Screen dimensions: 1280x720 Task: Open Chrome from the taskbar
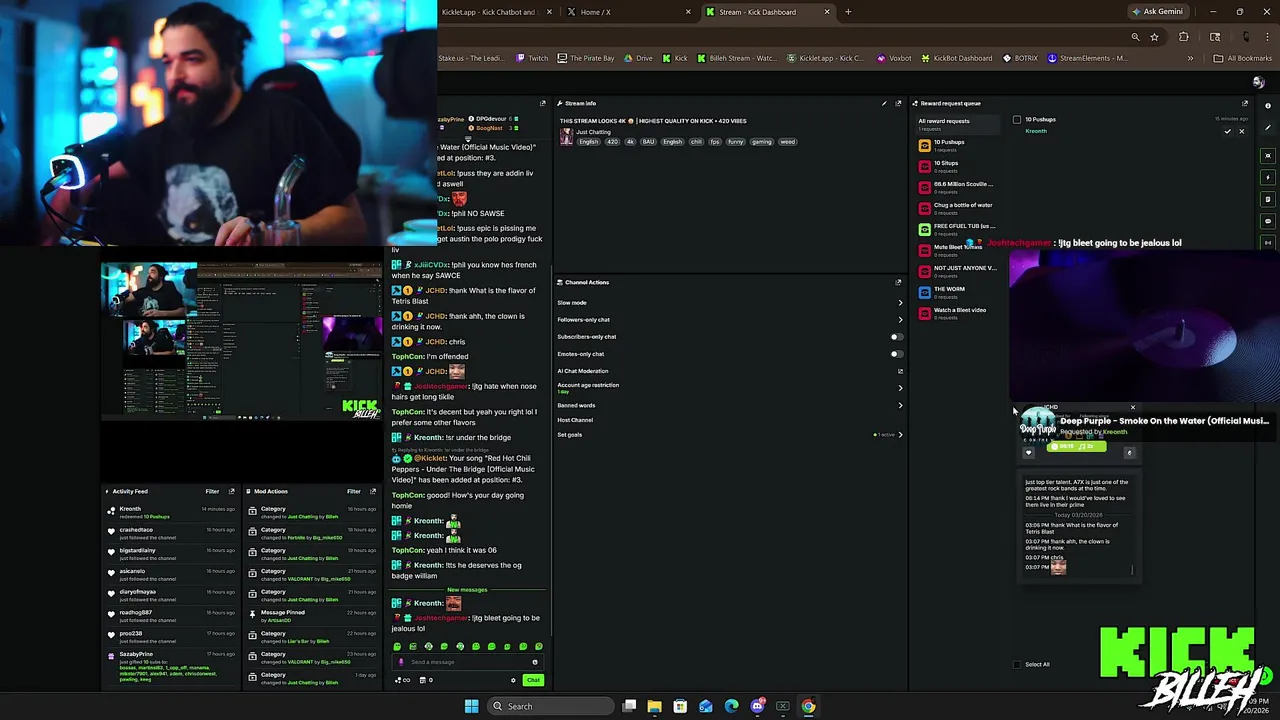coord(808,706)
